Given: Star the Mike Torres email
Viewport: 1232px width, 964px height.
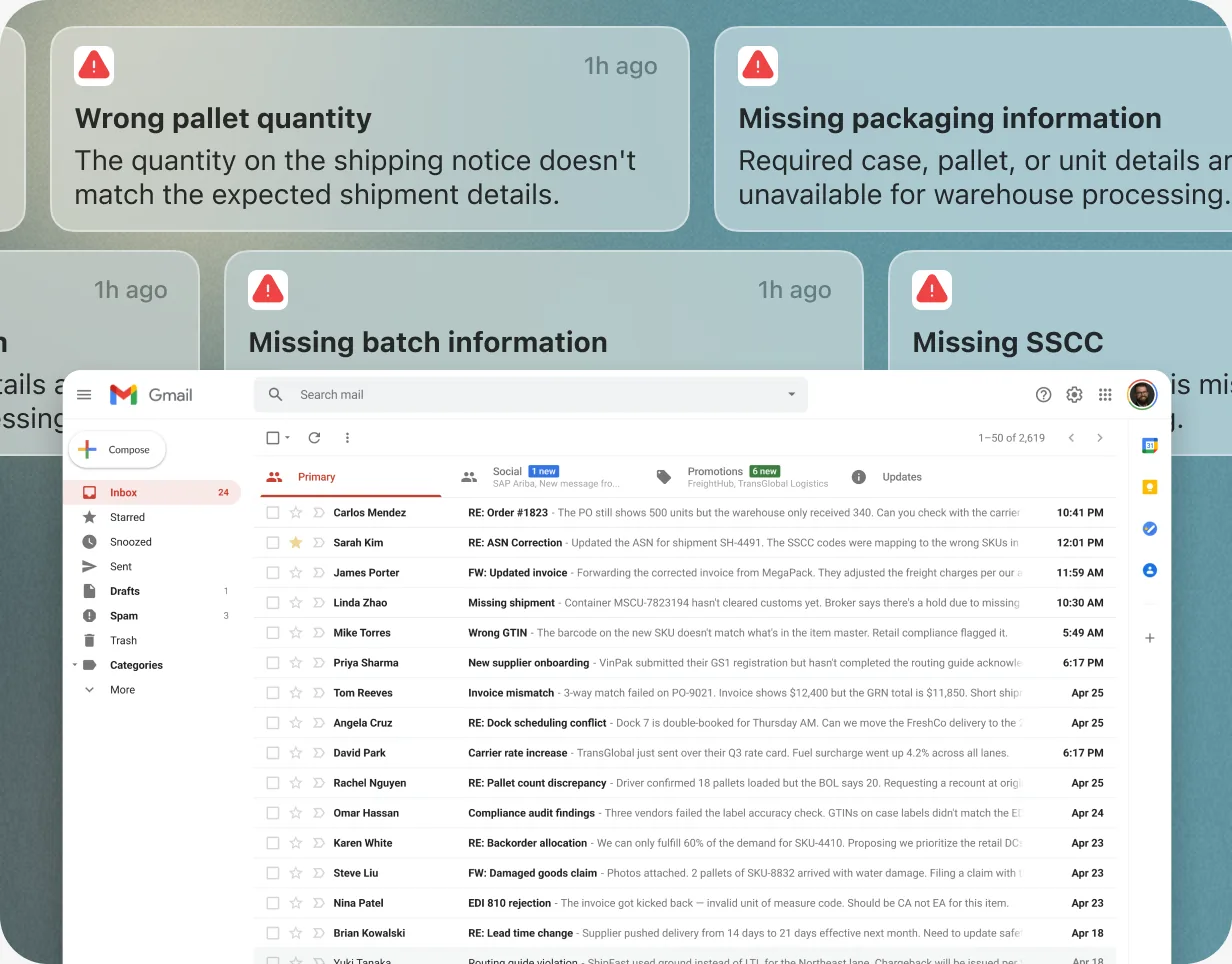Looking at the screenshot, I should click(x=295, y=633).
